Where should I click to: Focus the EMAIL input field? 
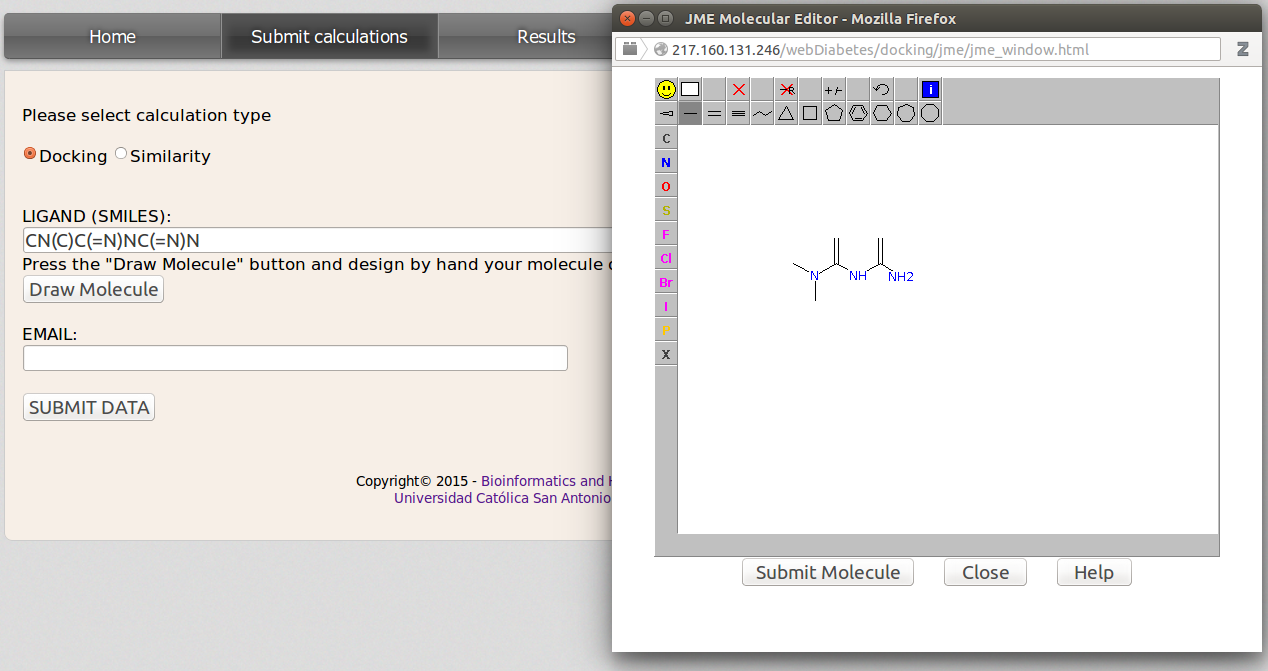[295, 358]
